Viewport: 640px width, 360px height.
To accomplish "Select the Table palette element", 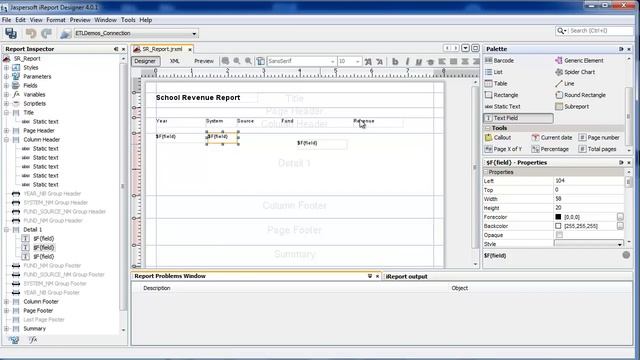I will [x=496, y=83].
